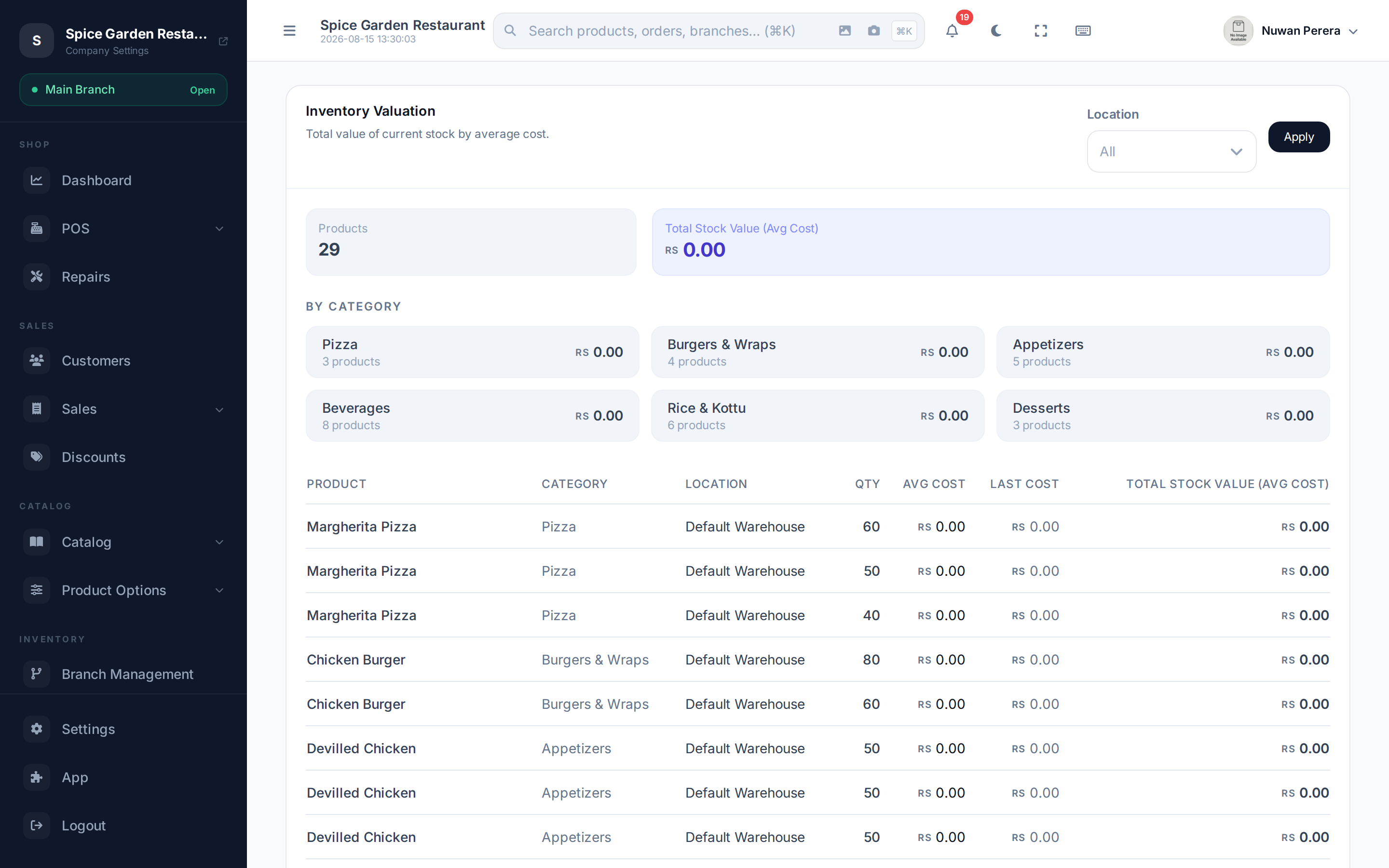1389x868 pixels.
Task: Switch to dark mode moon icon
Action: [996, 30]
